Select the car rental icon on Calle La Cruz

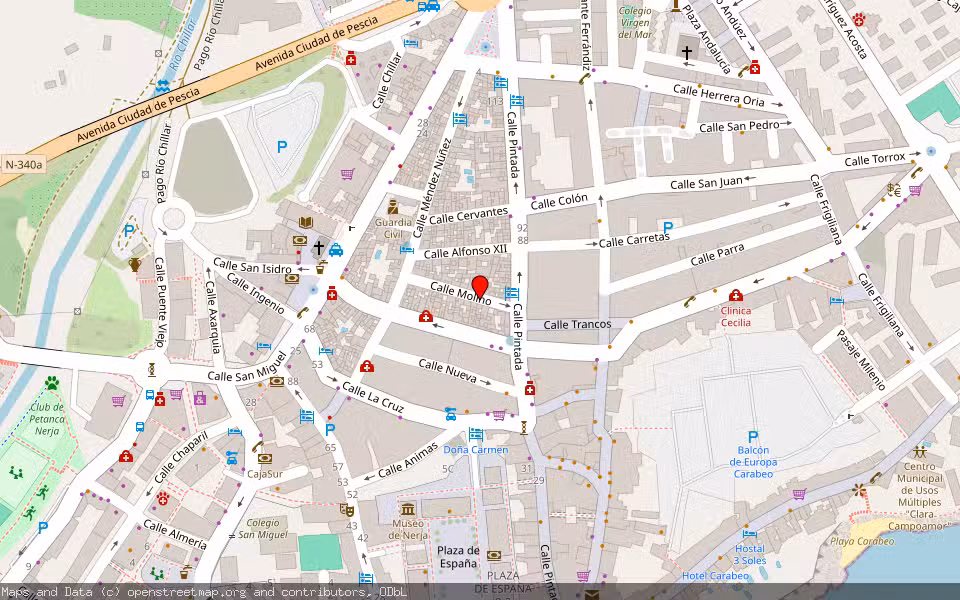[451, 414]
